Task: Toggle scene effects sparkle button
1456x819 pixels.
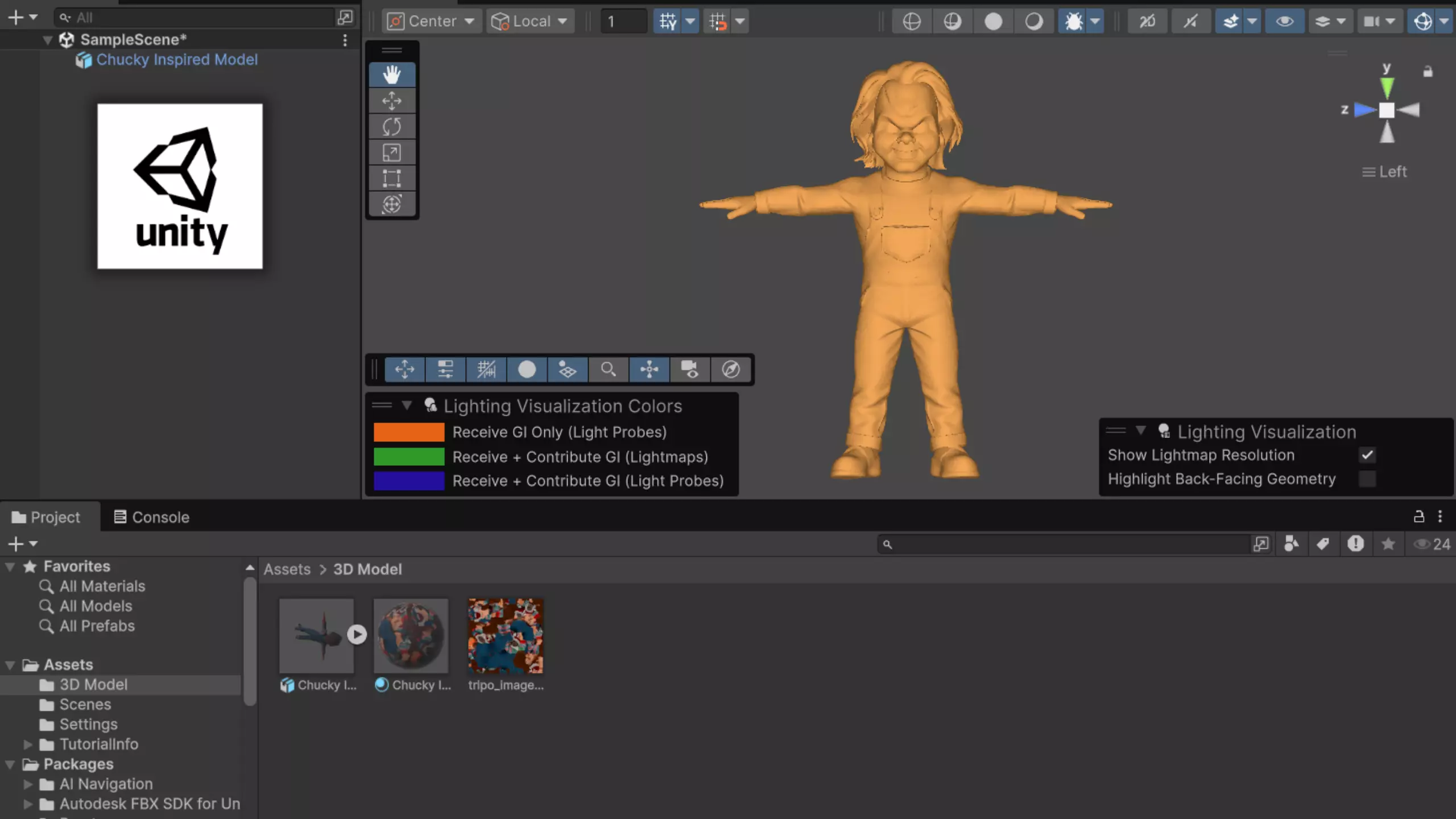Action: coord(1230,21)
